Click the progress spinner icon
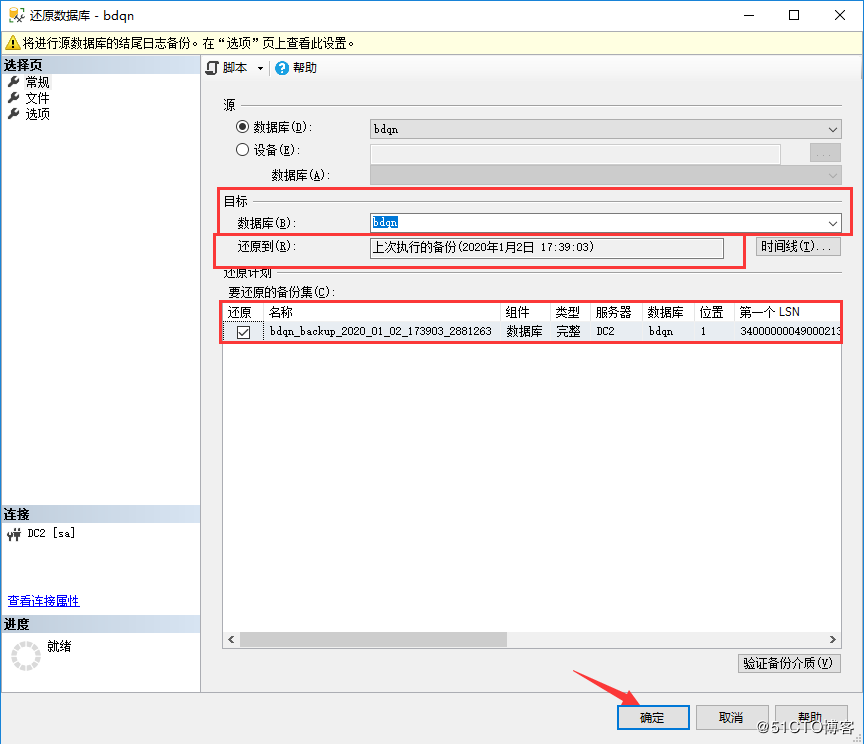 click(x=26, y=656)
